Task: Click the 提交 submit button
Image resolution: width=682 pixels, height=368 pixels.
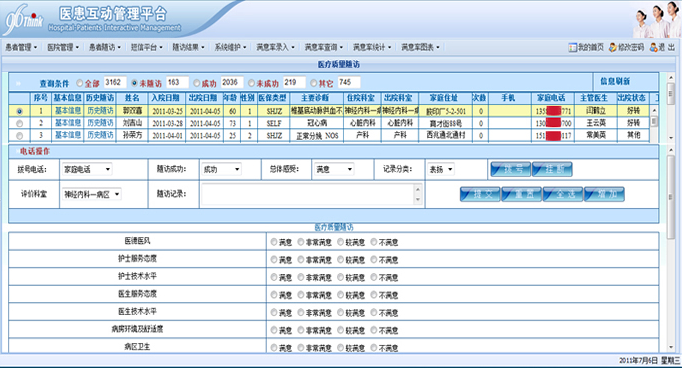Action: [480, 194]
